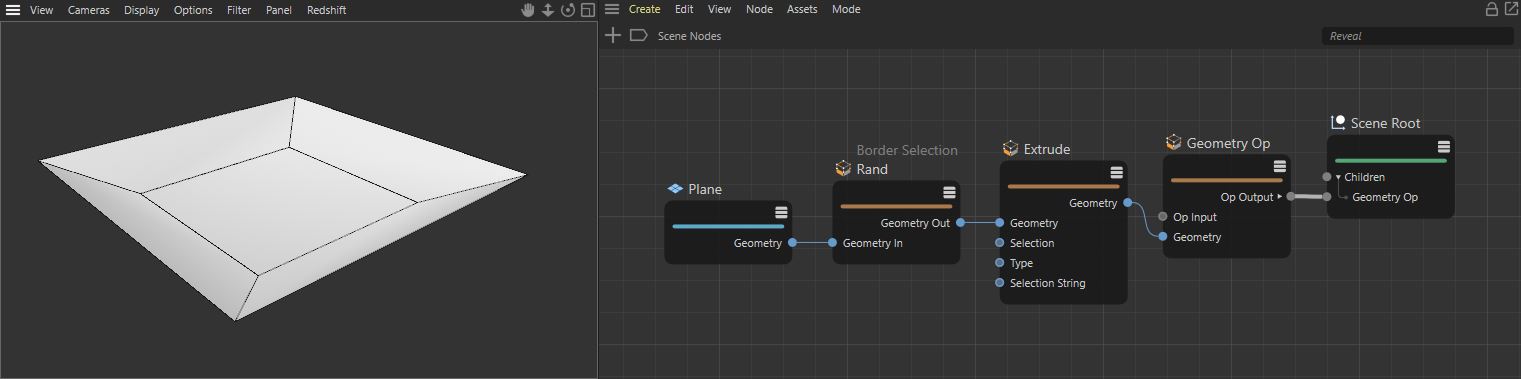
Task: Toggle the node editor lock icon
Action: pyautogui.click(x=1492, y=9)
